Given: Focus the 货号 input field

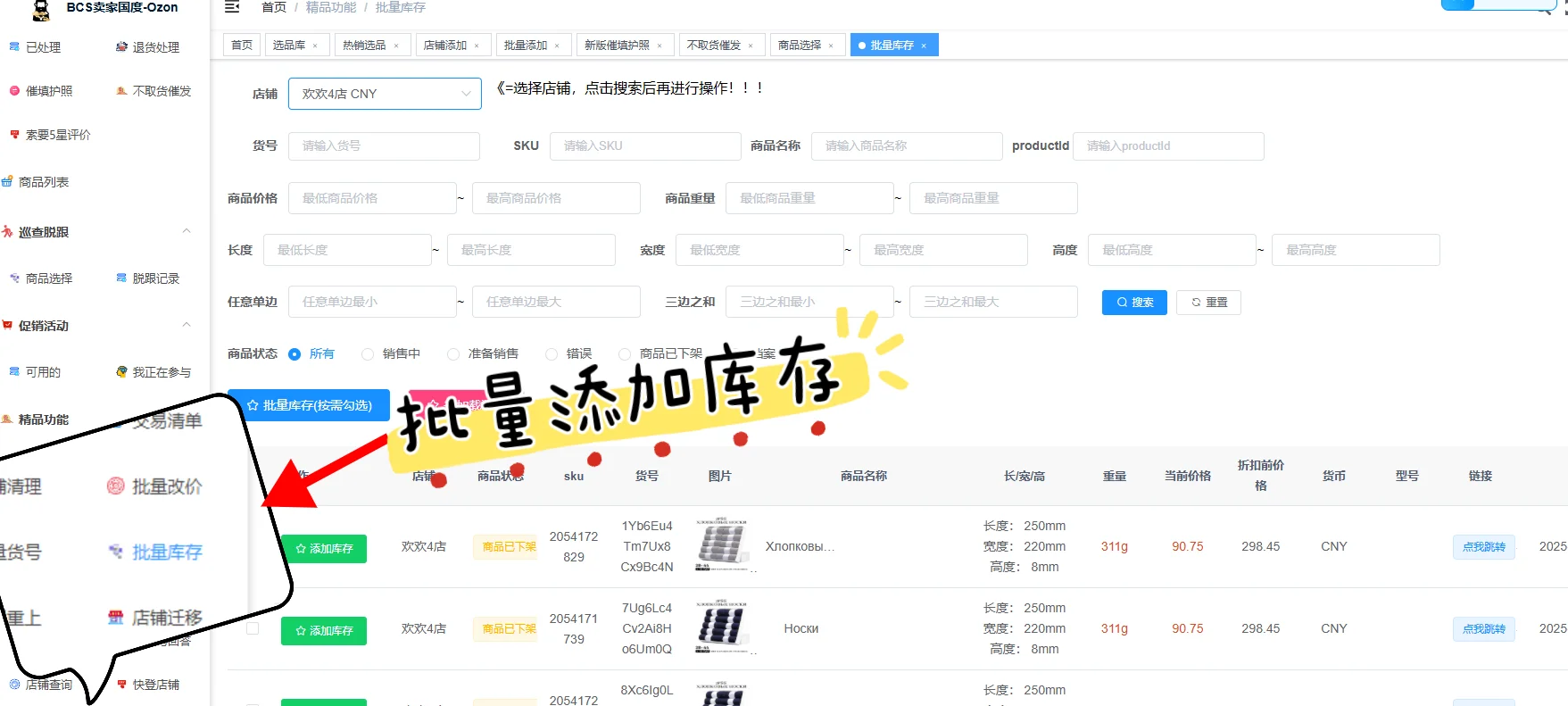Looking at the screenshot, I should point(384,146).
